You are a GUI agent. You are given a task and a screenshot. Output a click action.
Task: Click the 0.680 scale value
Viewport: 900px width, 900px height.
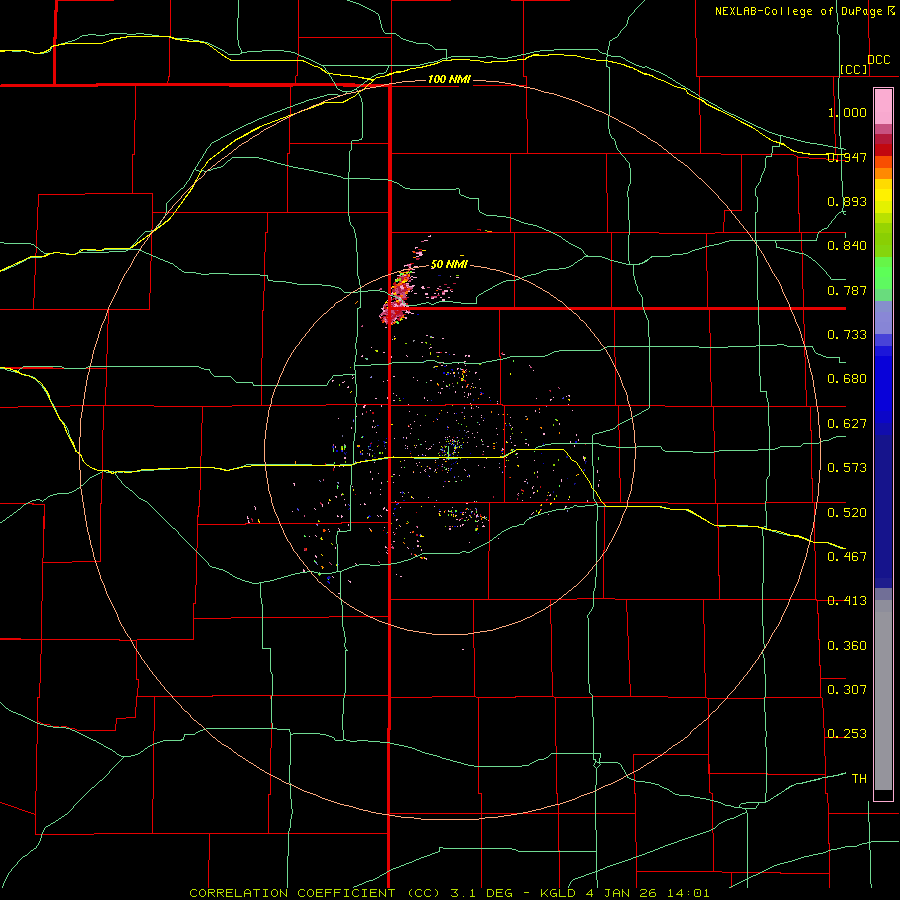tap(847, 379)
